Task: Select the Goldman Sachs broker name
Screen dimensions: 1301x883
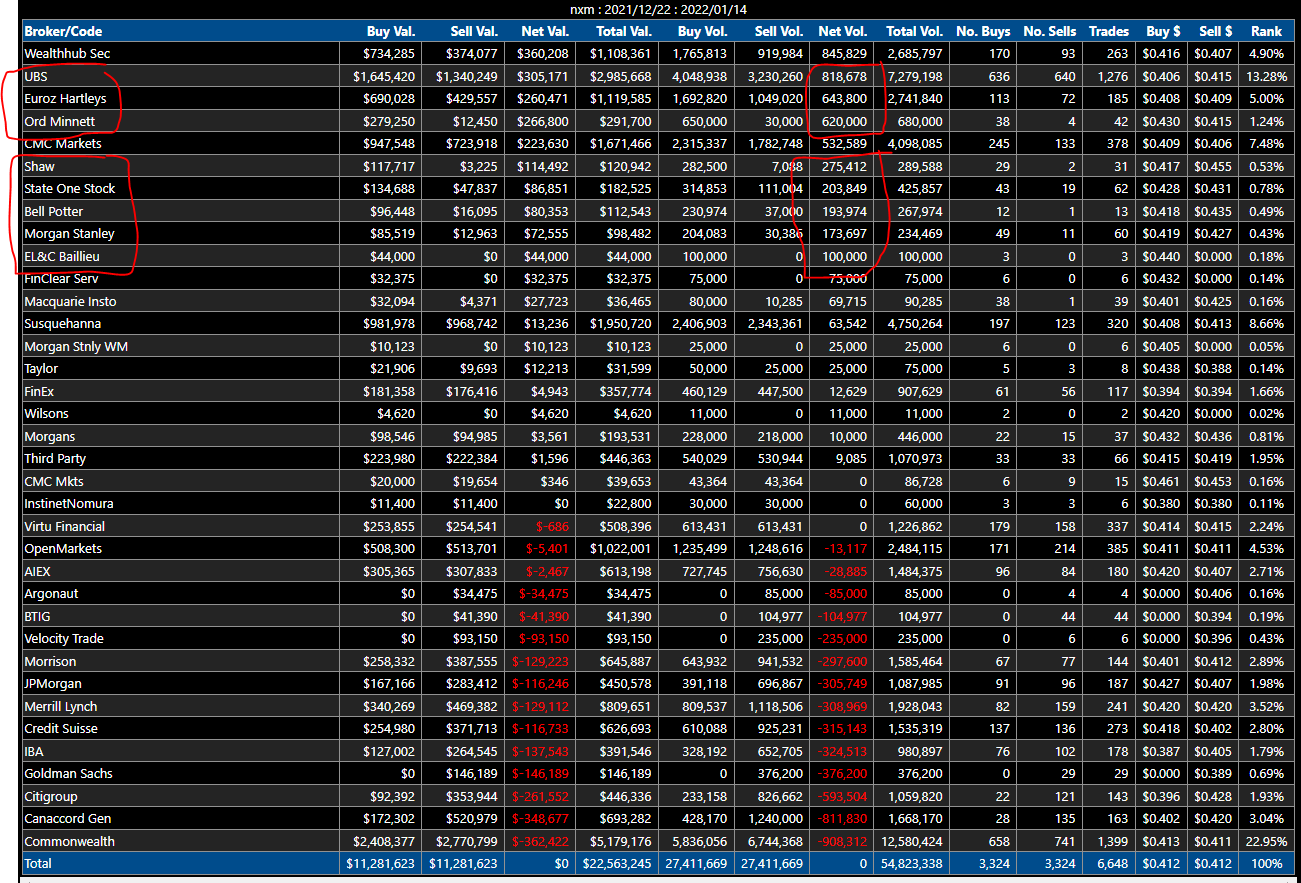Action: [68, 773]
